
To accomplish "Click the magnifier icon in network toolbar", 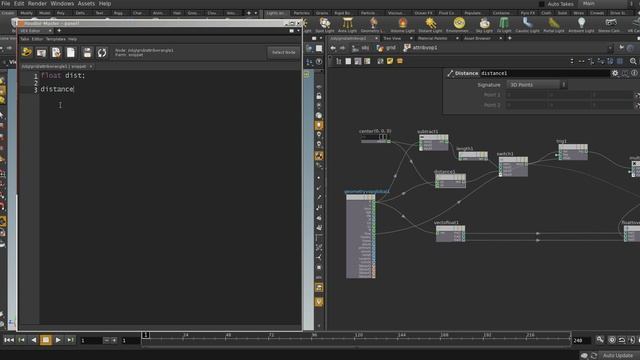I will click(x=633, y=61).
